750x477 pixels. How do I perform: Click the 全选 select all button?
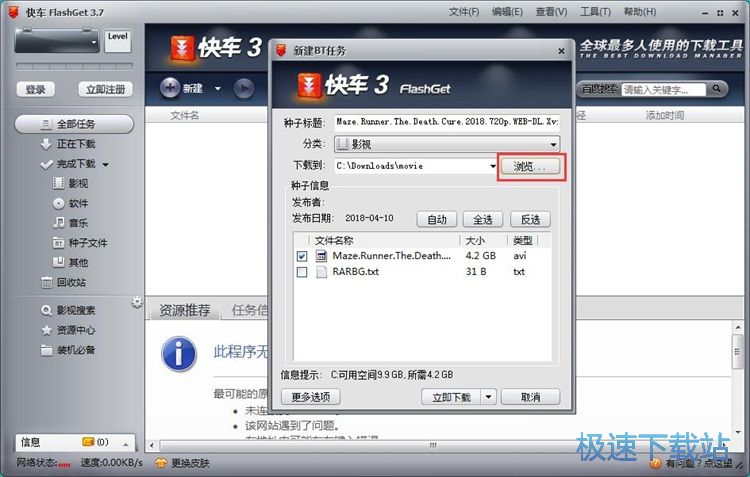pyautogui.click(x=483, y=220)
